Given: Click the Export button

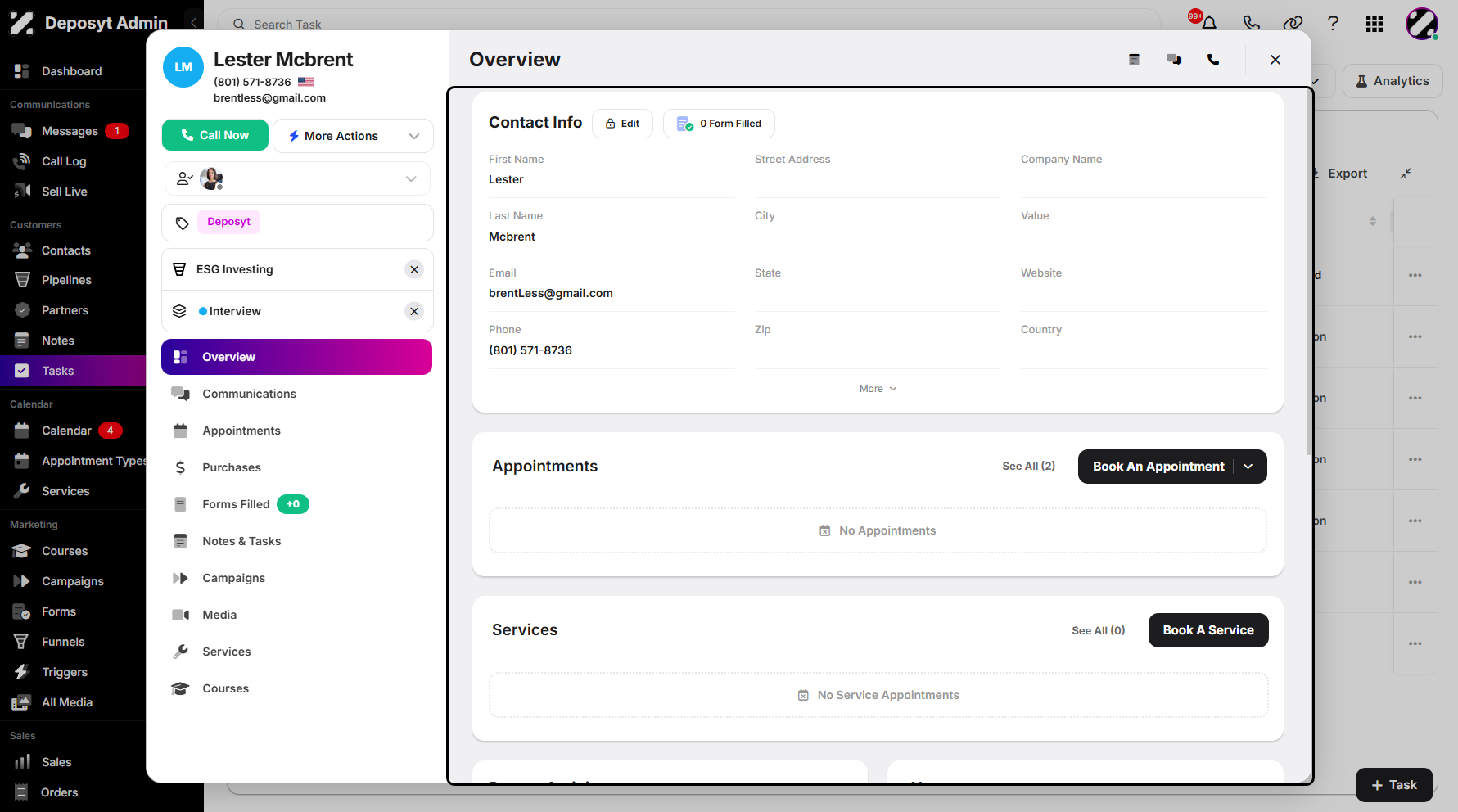Looking at the screenshot, I should pos(1339,174).
